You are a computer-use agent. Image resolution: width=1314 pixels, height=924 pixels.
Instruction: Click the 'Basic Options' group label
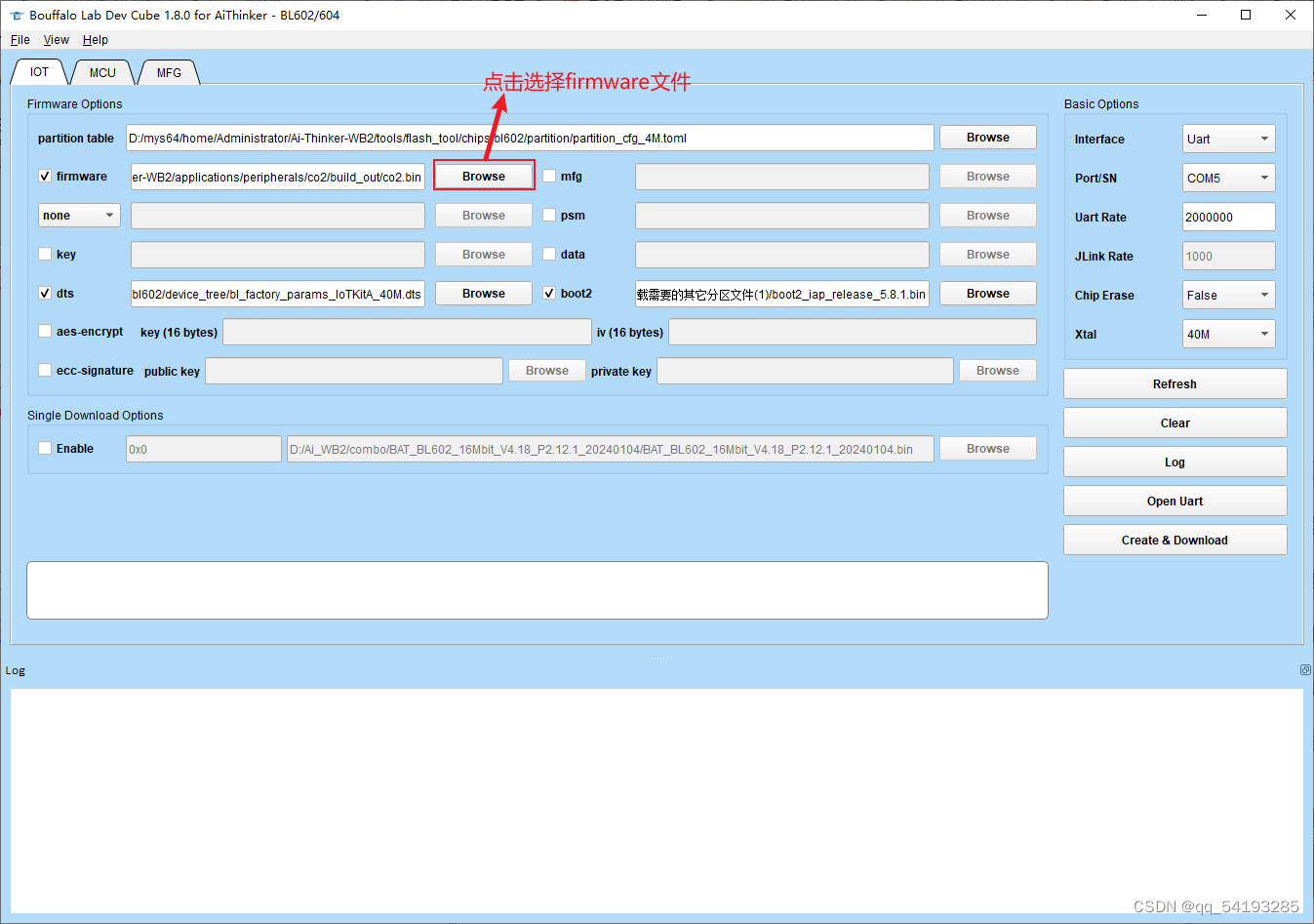pos(1101,103)
